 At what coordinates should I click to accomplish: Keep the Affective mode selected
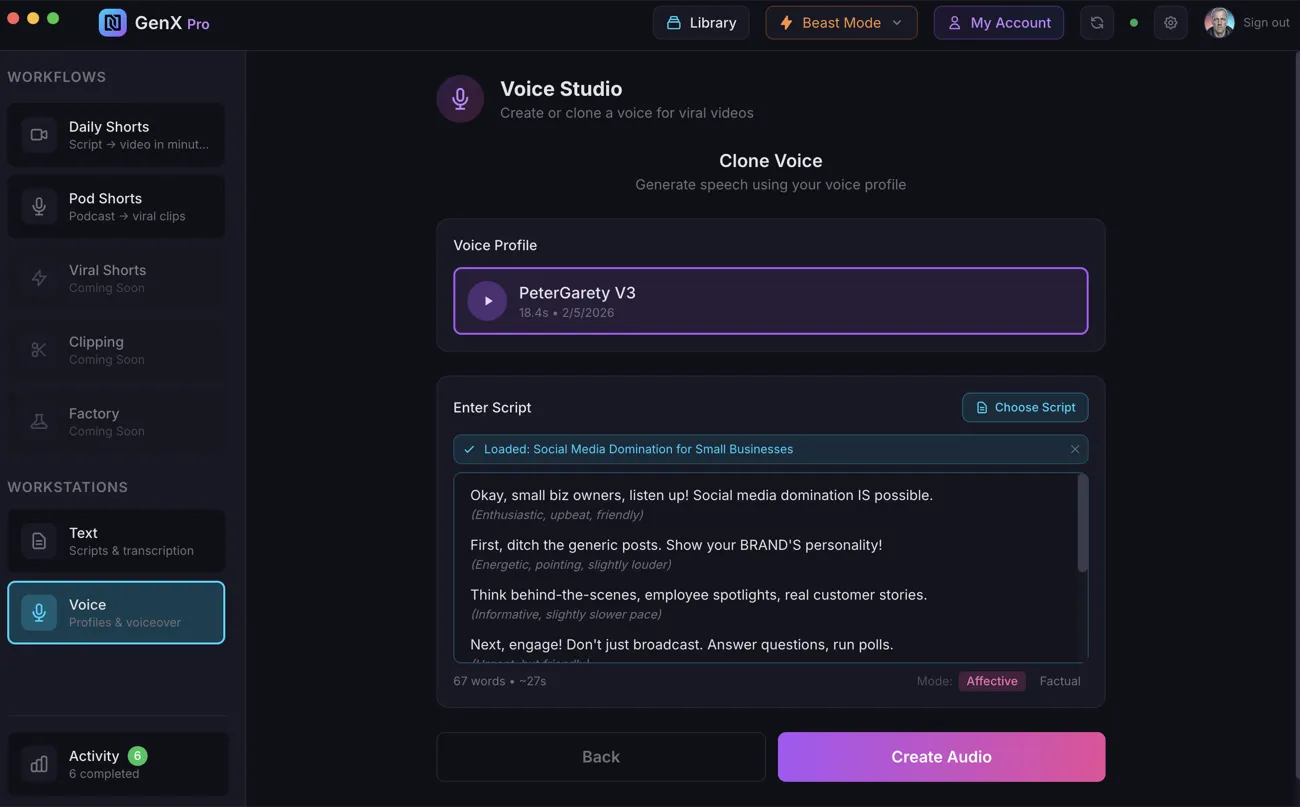click(x=991, y=680)
